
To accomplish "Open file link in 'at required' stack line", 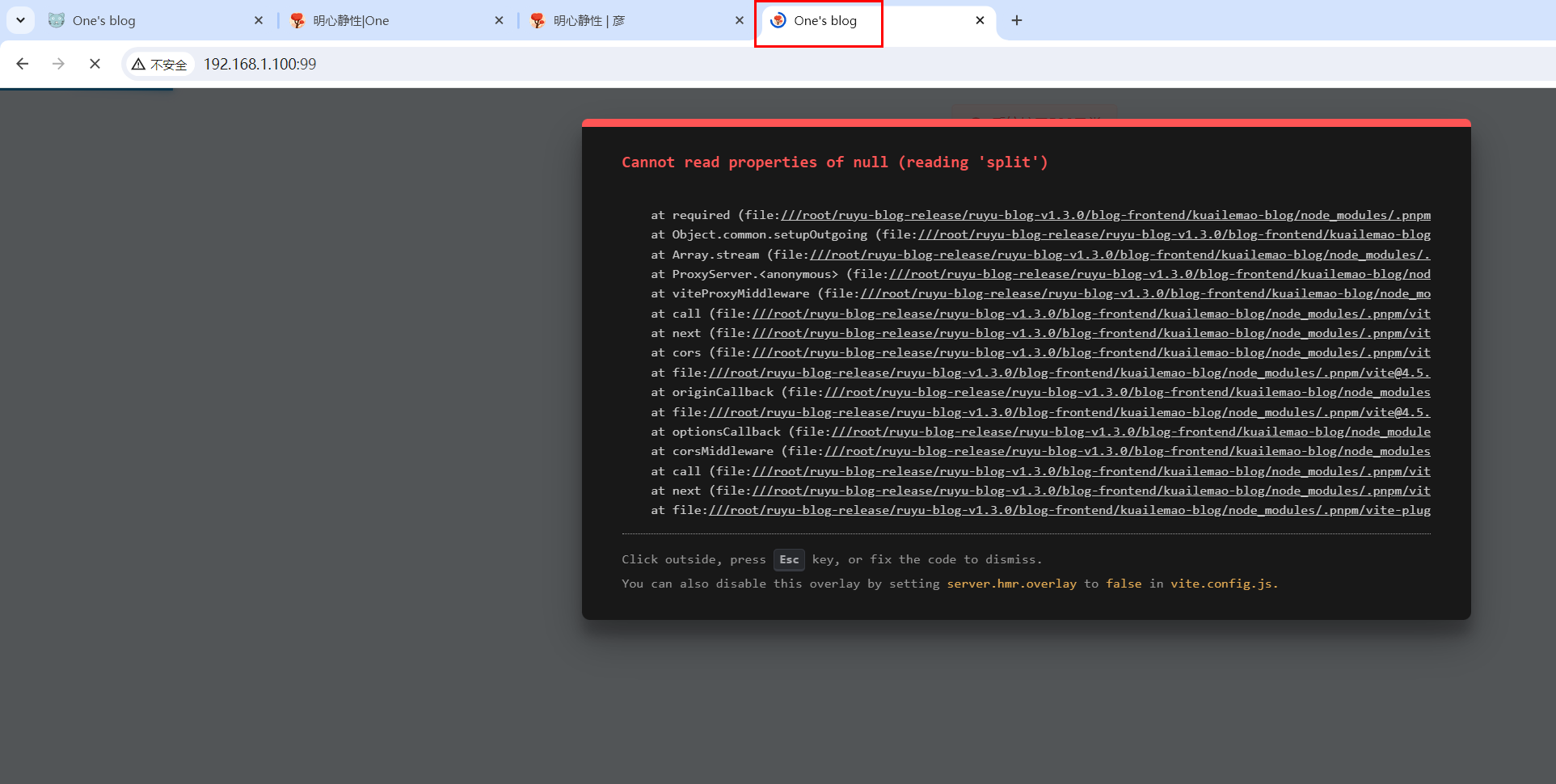I will tap(1106, 215).
